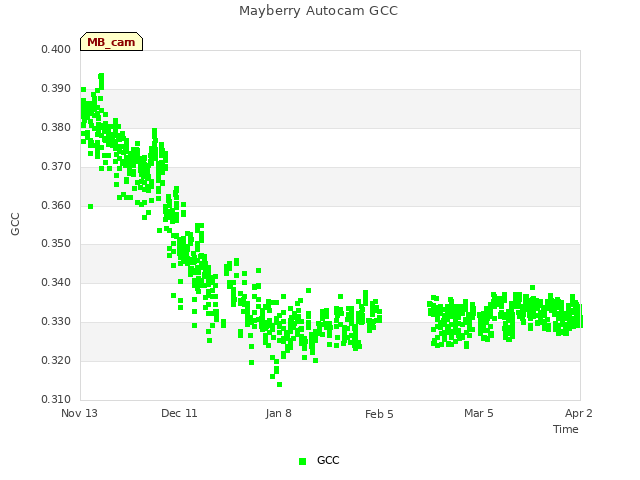Click the 0.340 y-axis value
This screenshot has width=640, height=480.
pos(56,282)
